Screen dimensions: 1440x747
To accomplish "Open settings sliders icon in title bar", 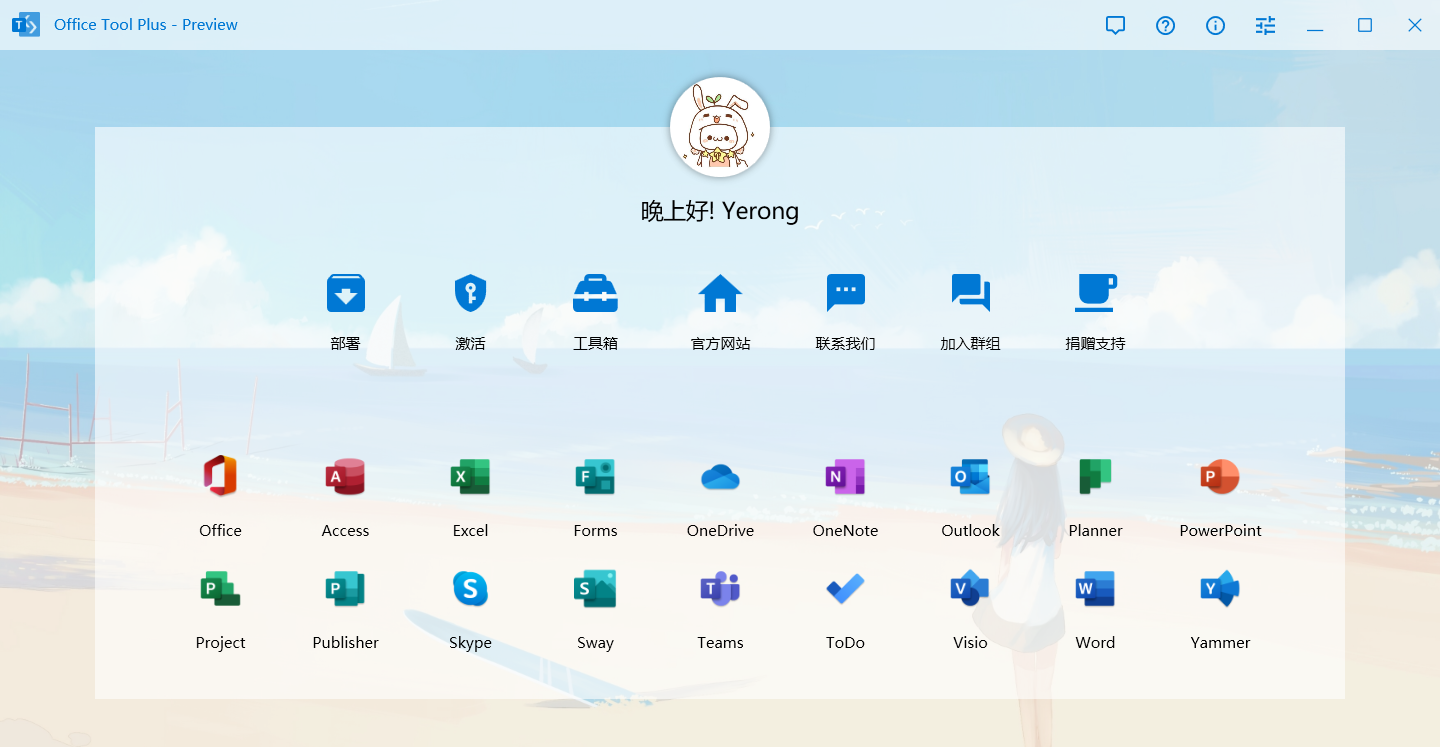I will click(x=1265, y=26).
